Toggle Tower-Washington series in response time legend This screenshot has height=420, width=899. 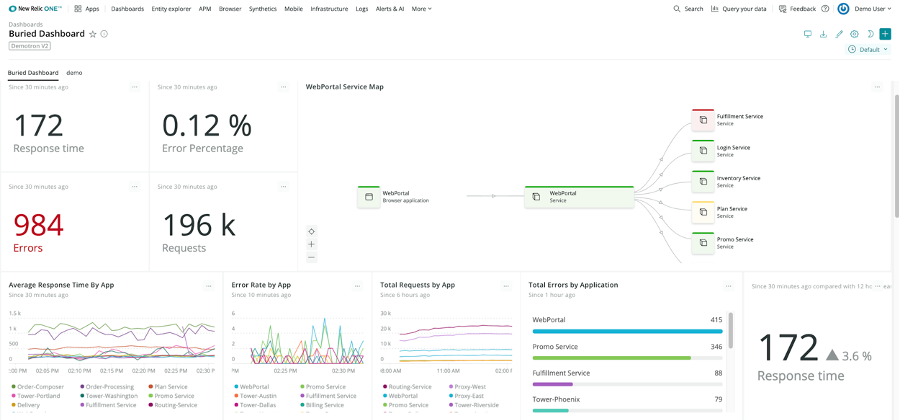click(108, 396)
